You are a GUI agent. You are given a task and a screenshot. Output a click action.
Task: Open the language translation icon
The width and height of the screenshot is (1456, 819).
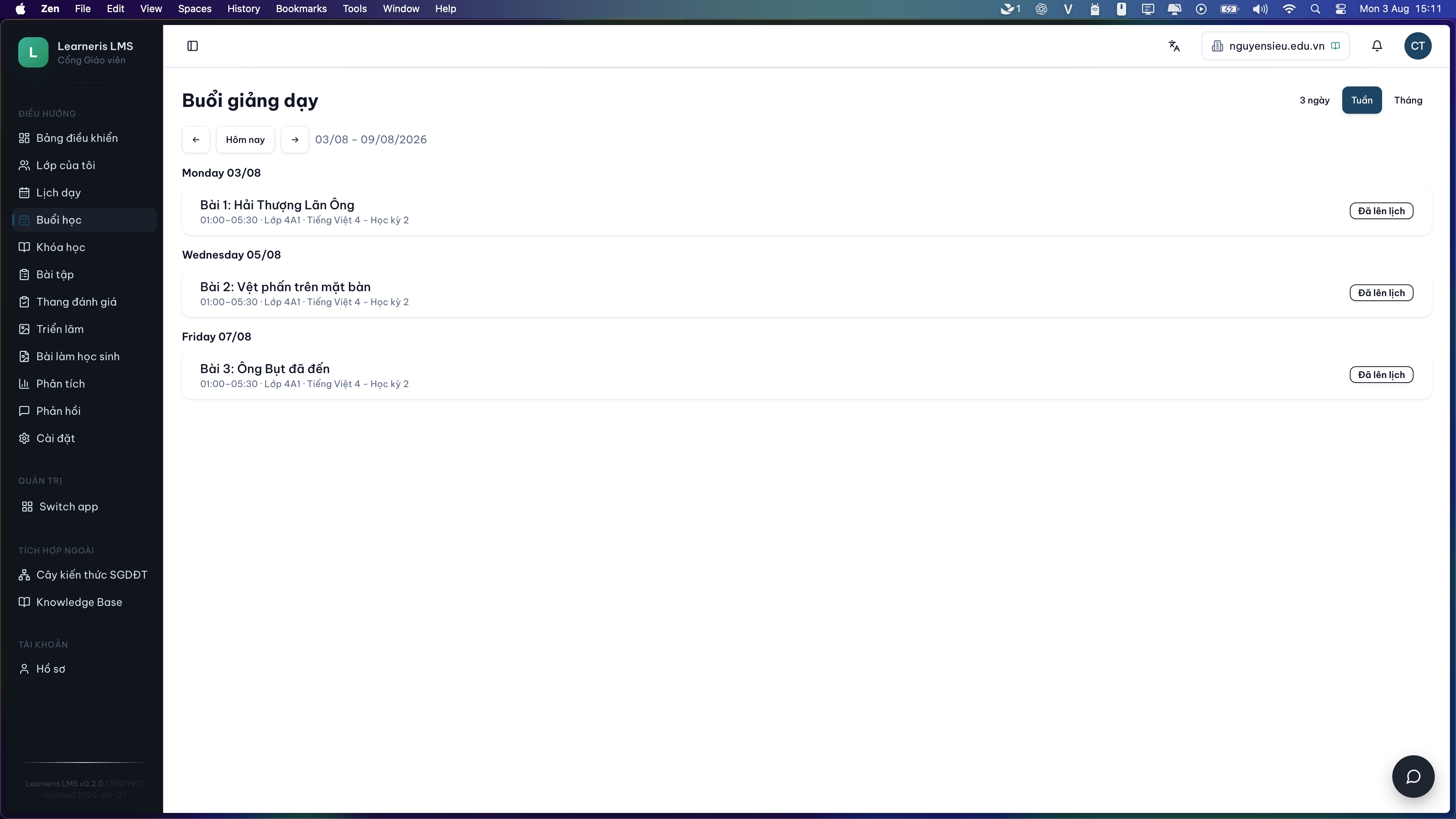(1174, 46)
